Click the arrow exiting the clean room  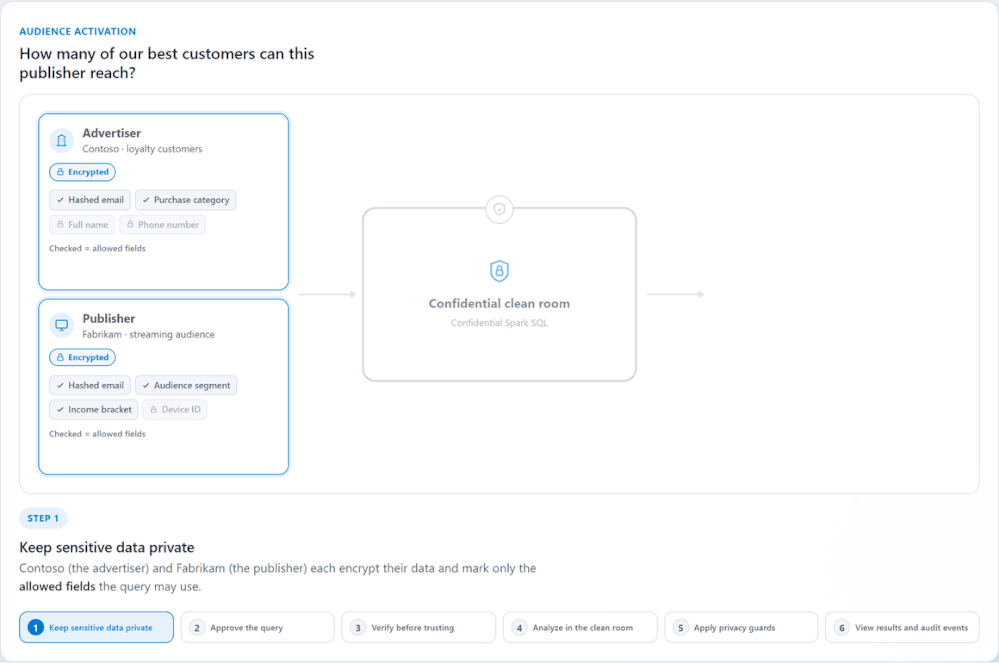[x=675, y=294]
